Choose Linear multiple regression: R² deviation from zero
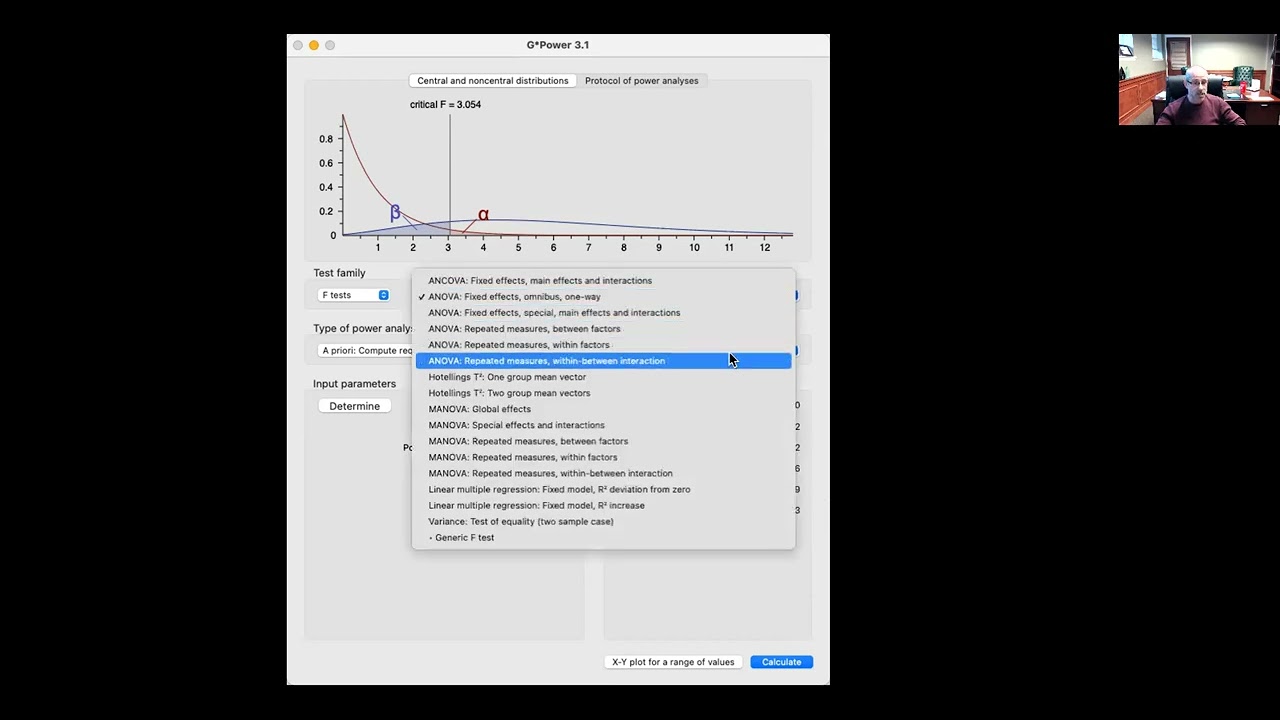 (x=603, y=489)
